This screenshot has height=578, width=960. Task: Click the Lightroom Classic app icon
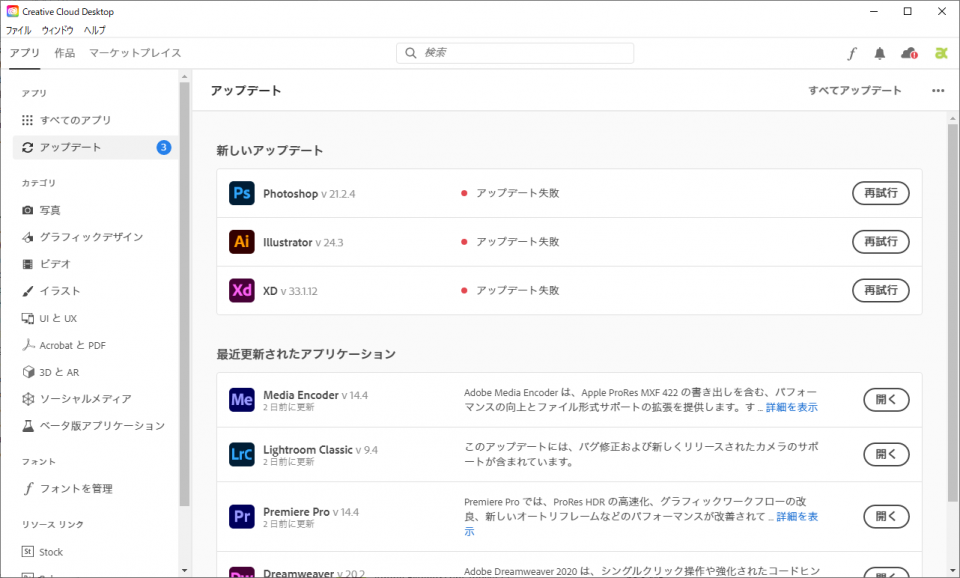click(241, 454)
